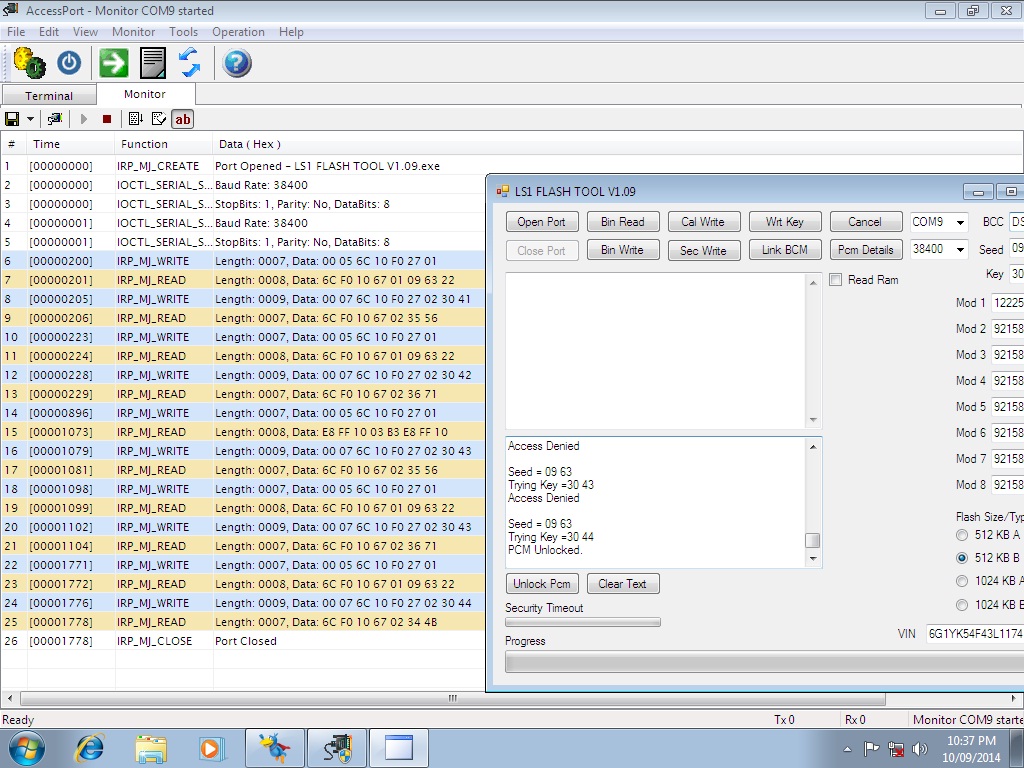Click the notepad log icon in toolbar
The image size is (1024, 768).
click(x=153, y=63)
